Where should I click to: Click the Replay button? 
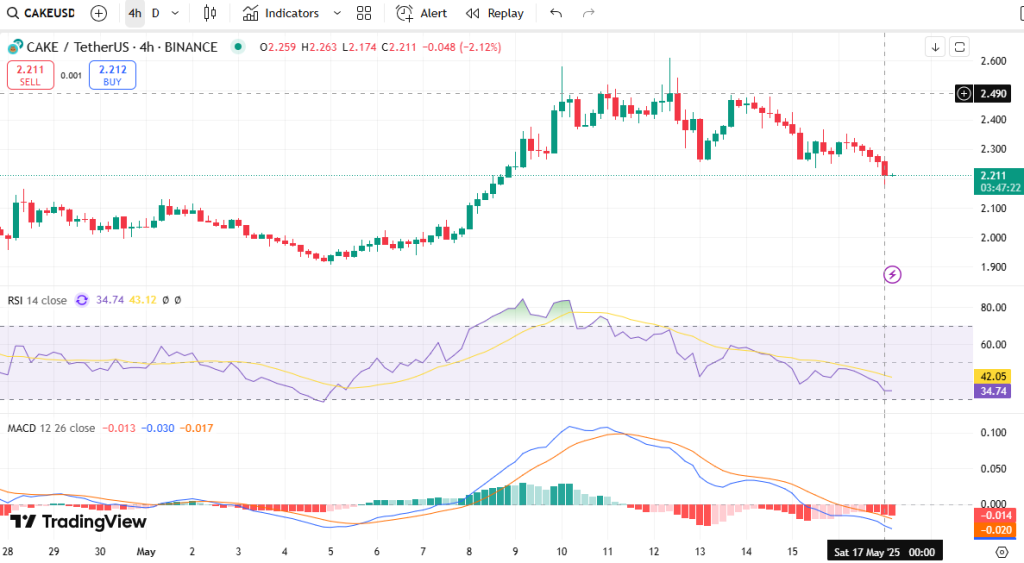click(x=494, y=13)
